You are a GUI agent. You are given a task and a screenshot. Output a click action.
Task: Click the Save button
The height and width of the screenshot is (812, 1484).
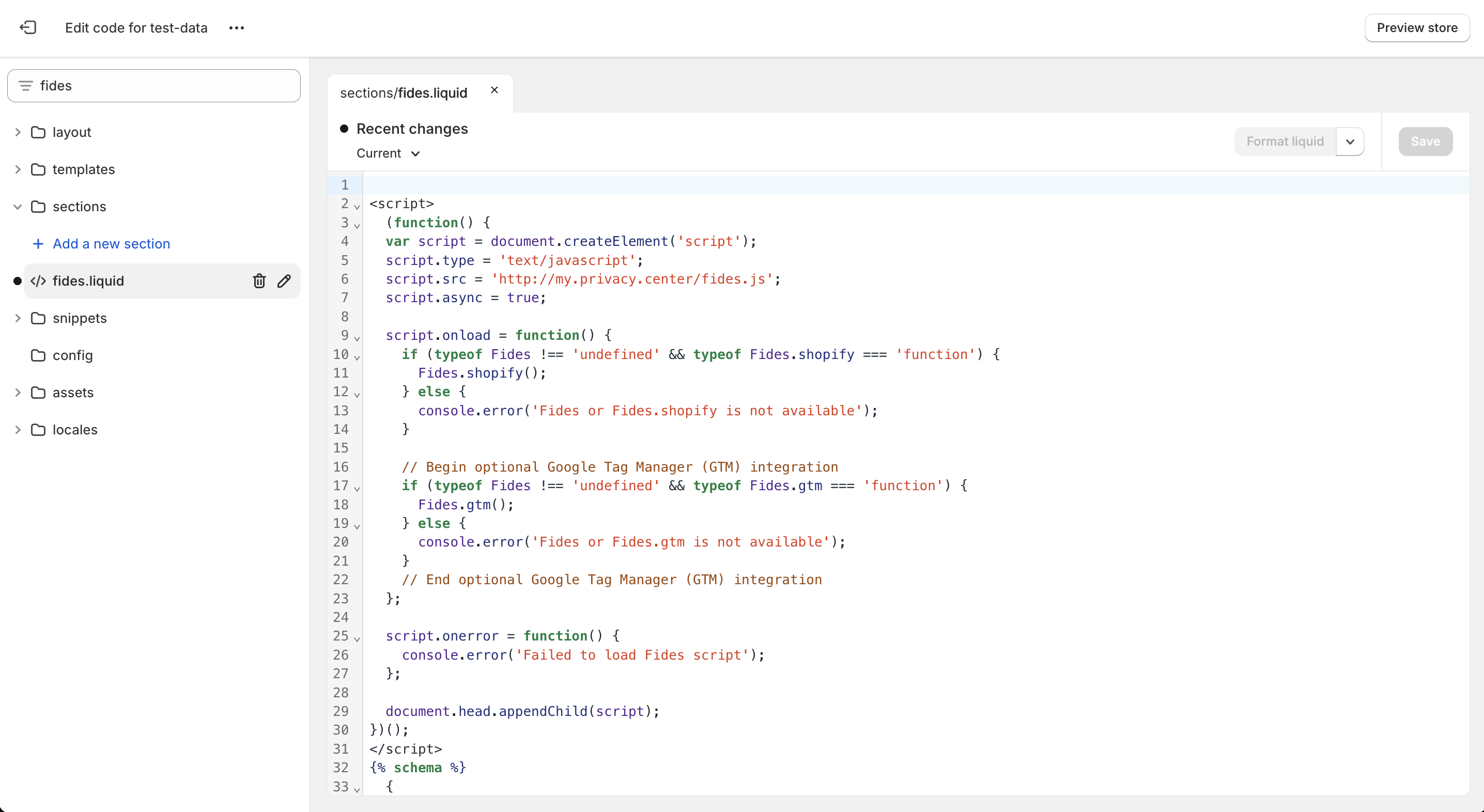[x=1425, y=142]
